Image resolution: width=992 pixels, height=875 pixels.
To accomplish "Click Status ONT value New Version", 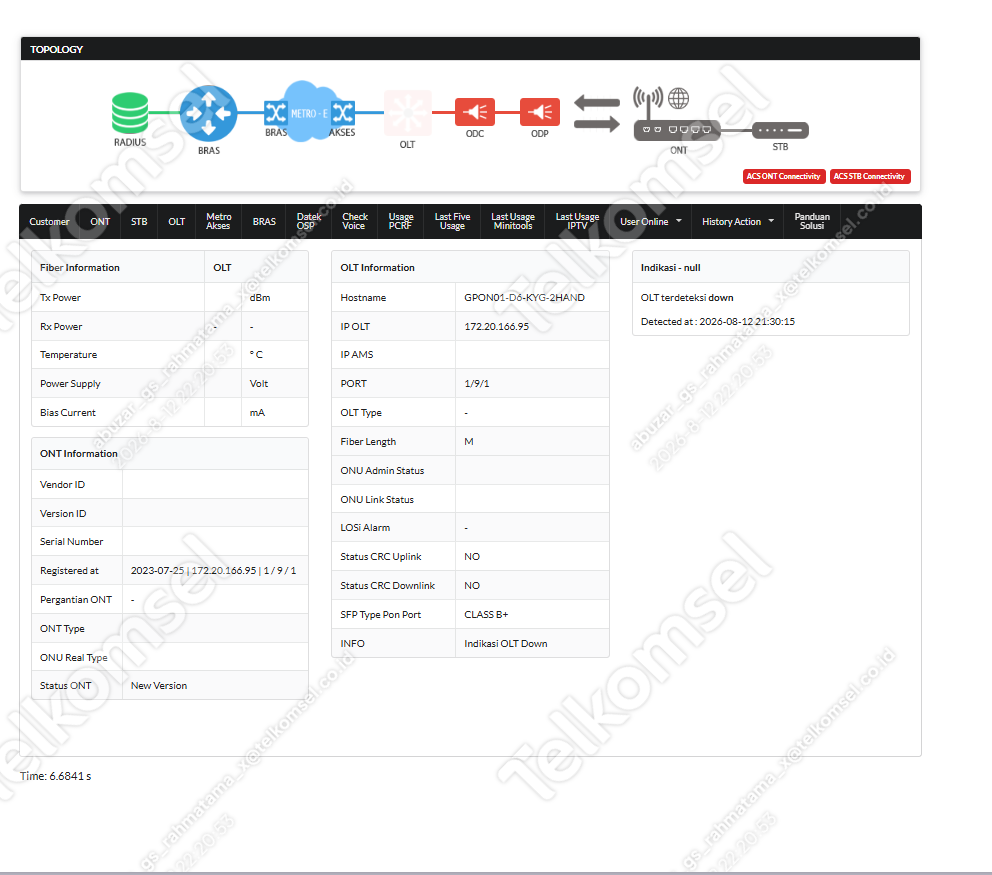I will pos(159,686).
